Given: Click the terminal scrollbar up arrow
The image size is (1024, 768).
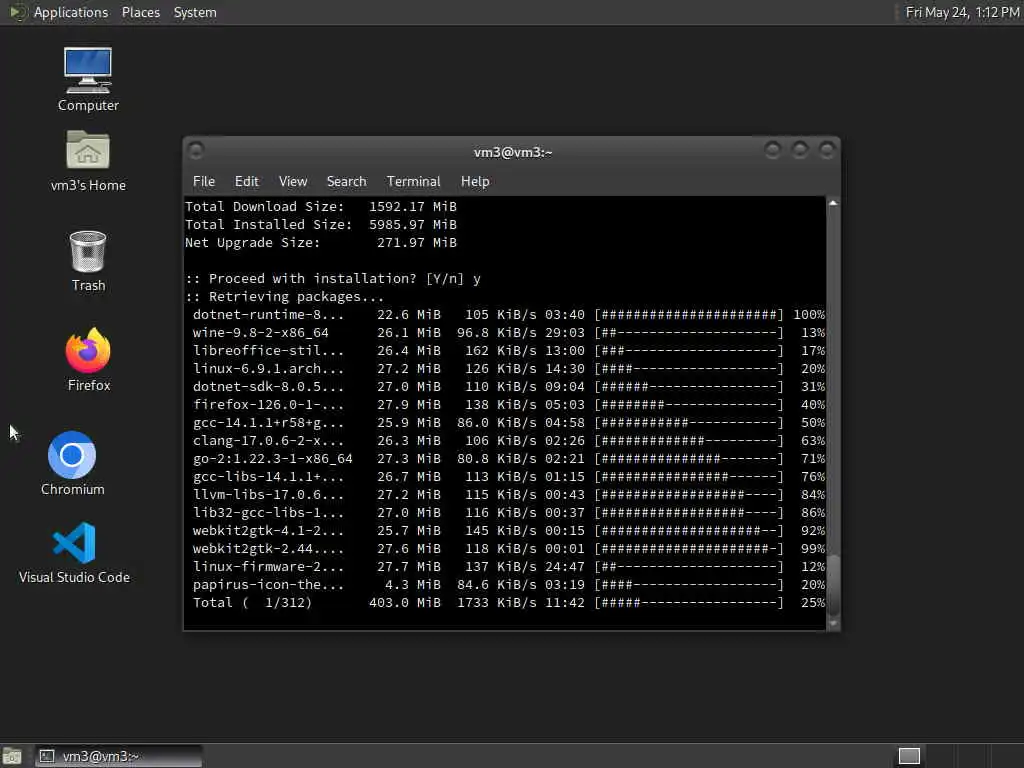Looking at the screenshot, I should point(833,203).
